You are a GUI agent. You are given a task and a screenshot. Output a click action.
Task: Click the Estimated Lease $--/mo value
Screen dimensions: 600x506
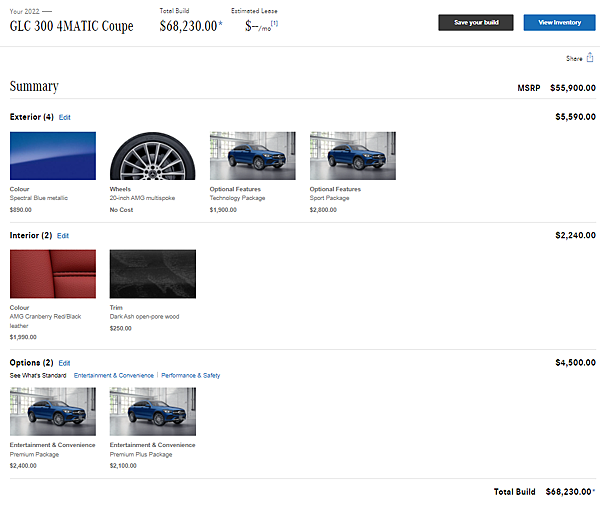pos(258,26)
